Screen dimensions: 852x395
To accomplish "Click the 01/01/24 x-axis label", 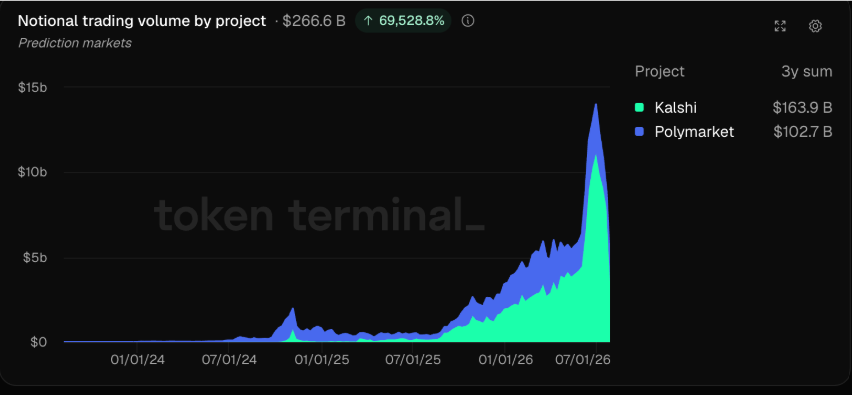I will tap(137, 360).
